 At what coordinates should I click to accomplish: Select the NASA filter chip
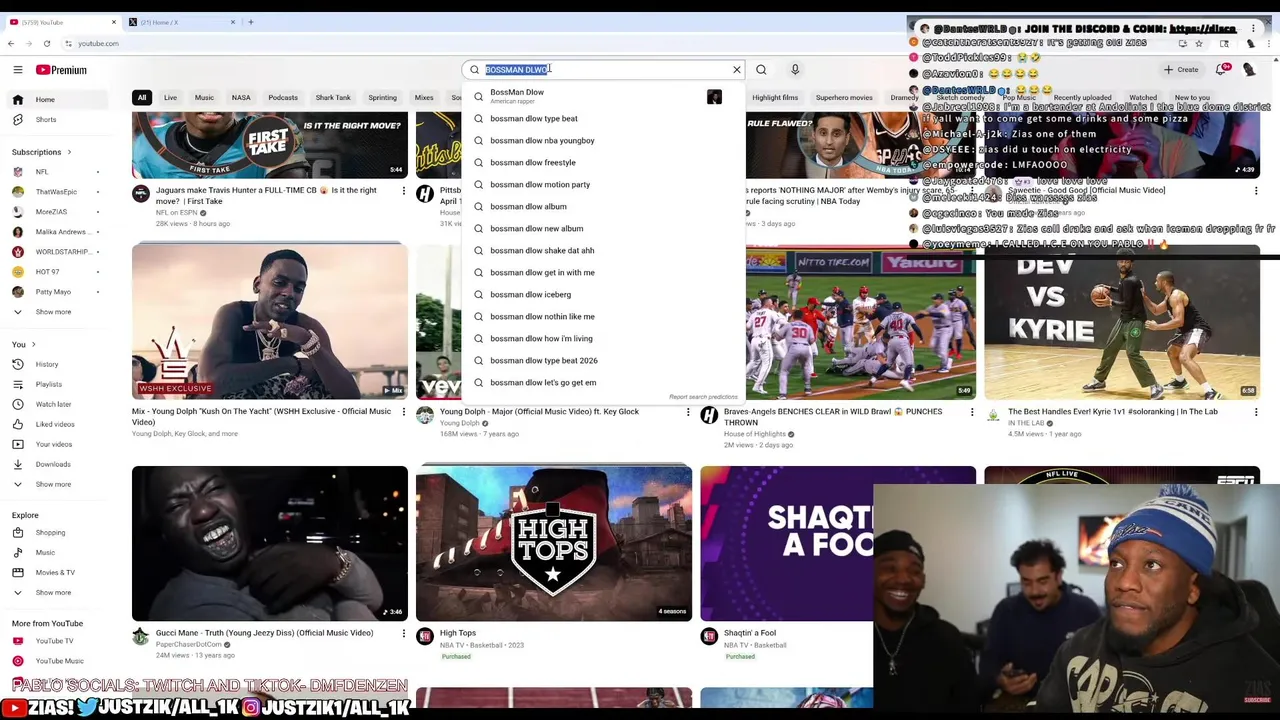pos(241,98)
